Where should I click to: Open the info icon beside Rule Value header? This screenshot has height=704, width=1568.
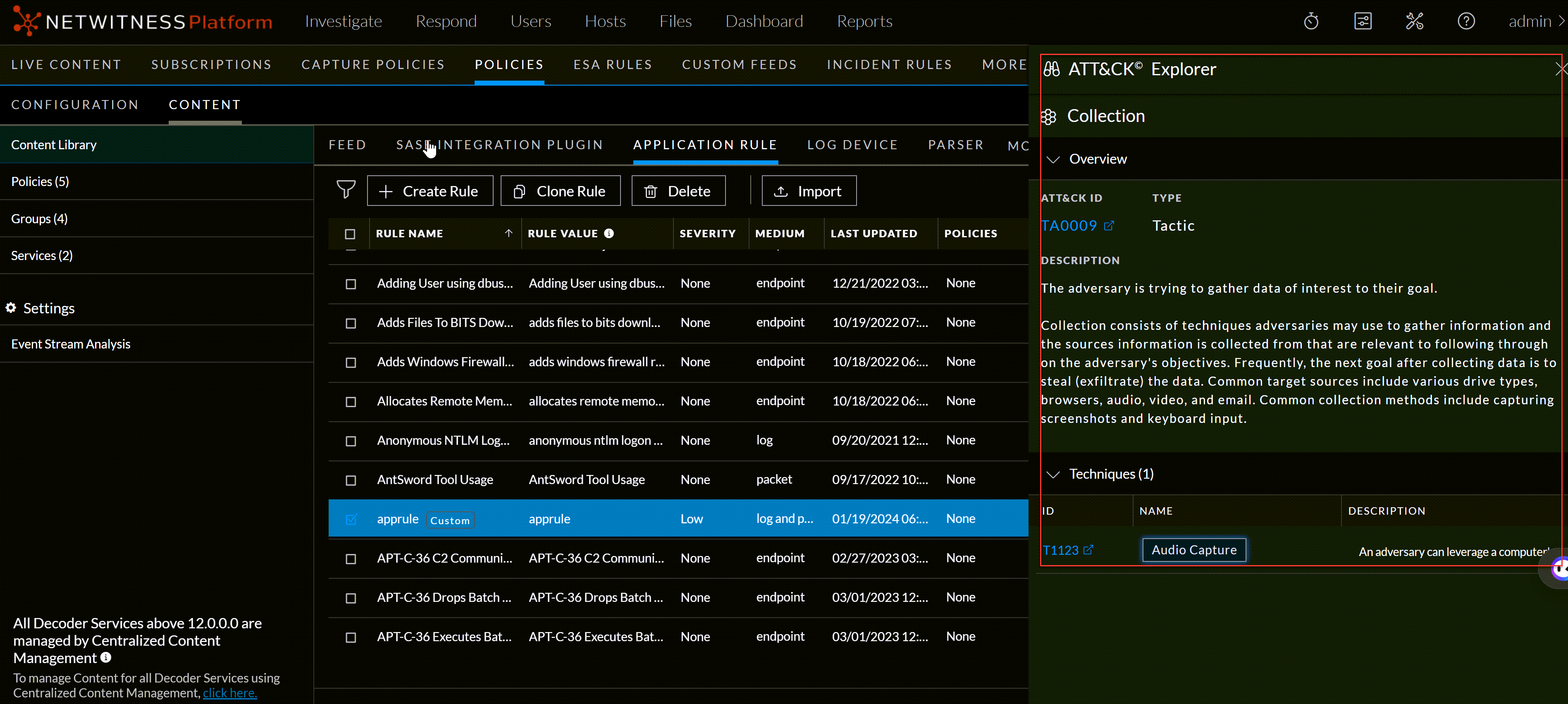click(610, 233)
